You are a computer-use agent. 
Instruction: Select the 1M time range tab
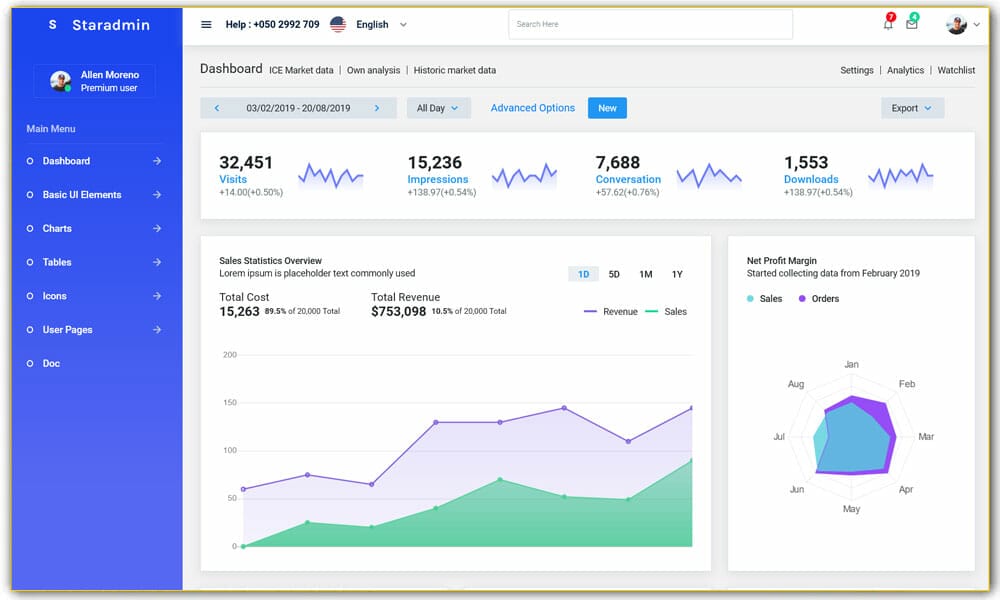[x=646, y=274]
